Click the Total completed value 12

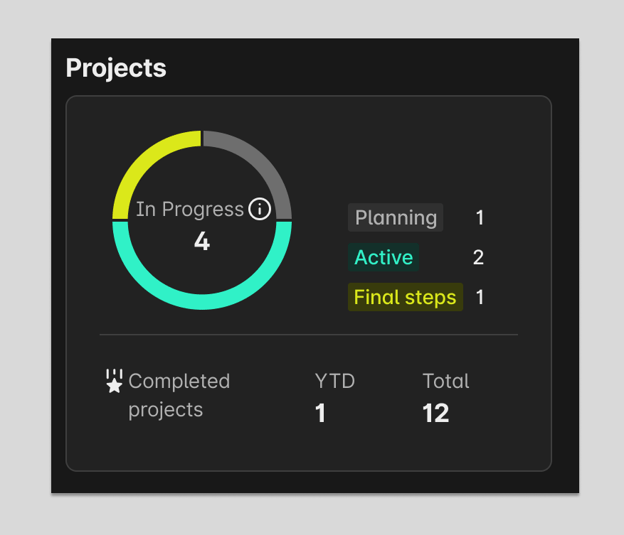(x=436, y=413)
